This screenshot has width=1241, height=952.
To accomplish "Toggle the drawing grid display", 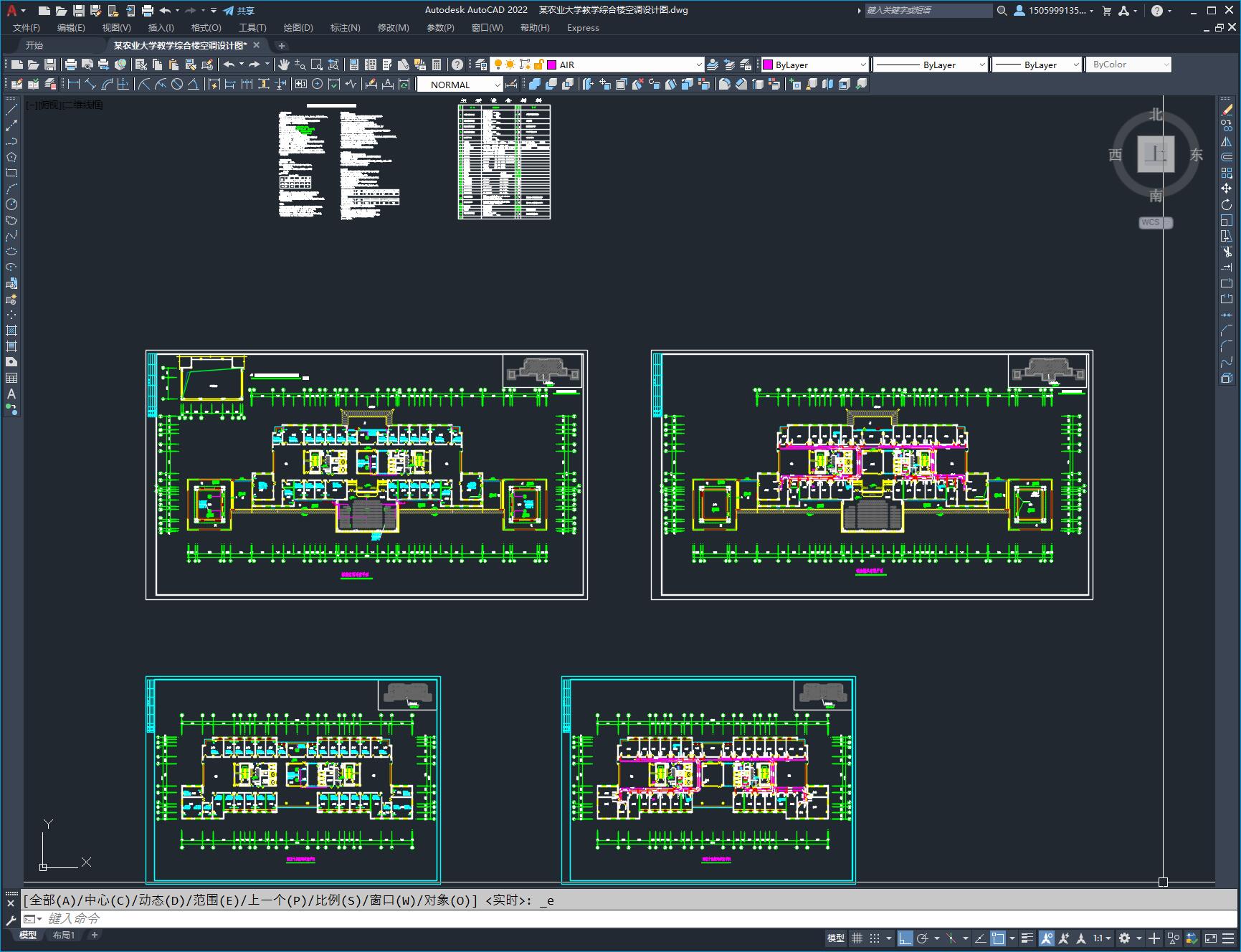I will tap(857, 938).
